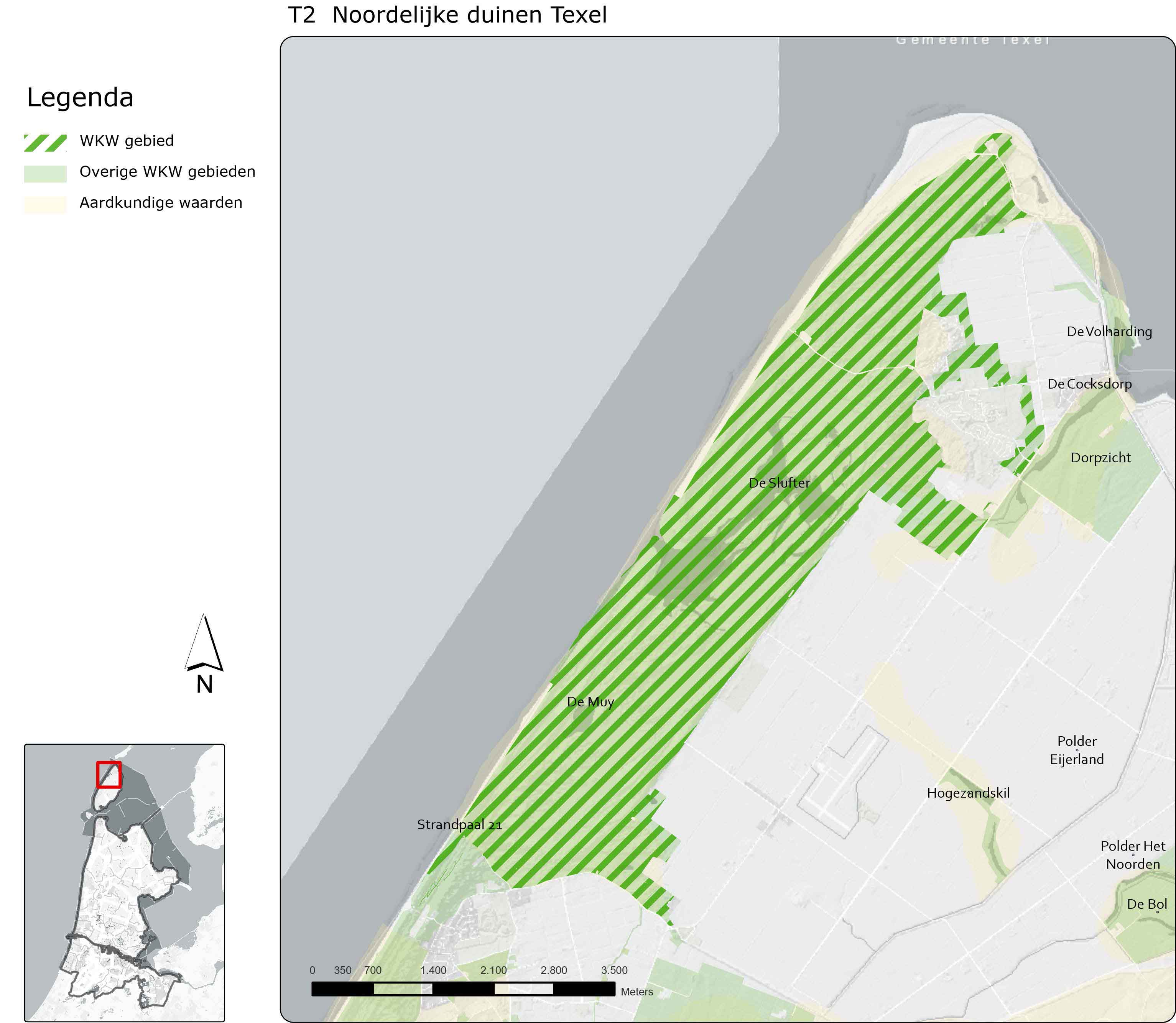This screenshot has width=1176, height=1023.
Task: Click the Strandpaal 21 label
Action: (x=459, y=824)
